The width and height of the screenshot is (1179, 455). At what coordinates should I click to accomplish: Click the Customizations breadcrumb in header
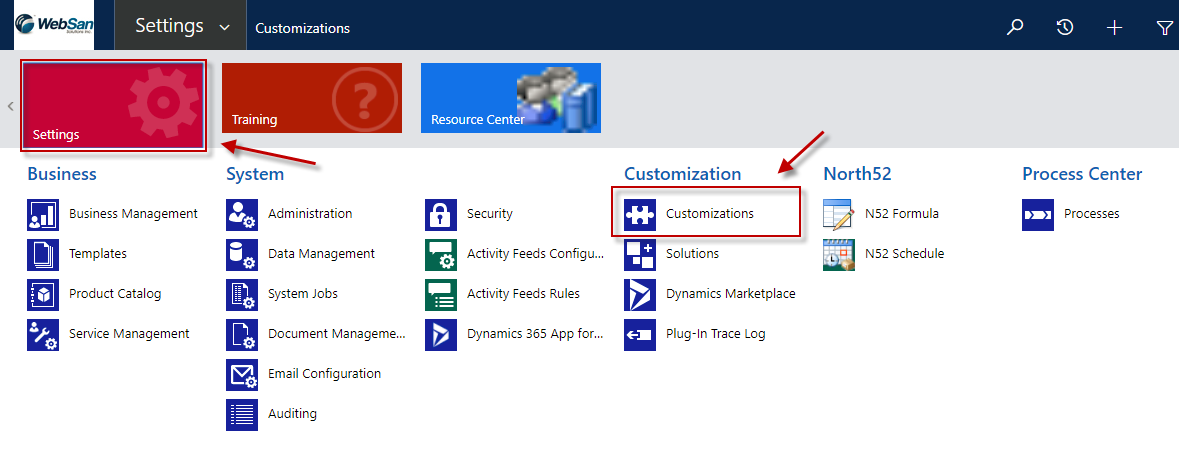[302, 29]
